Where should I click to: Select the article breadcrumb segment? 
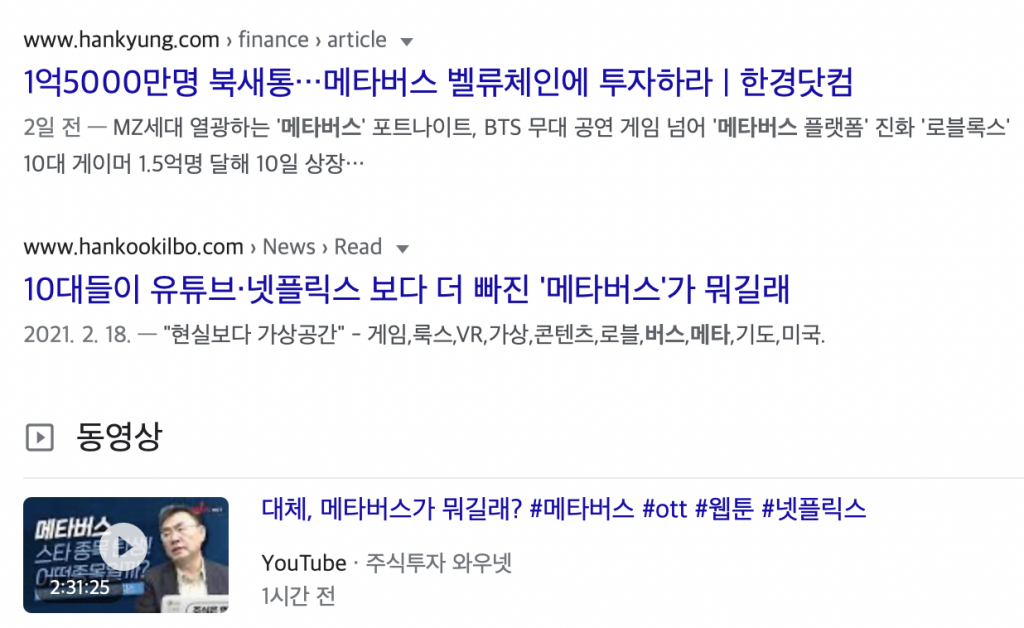coord(357,40)
